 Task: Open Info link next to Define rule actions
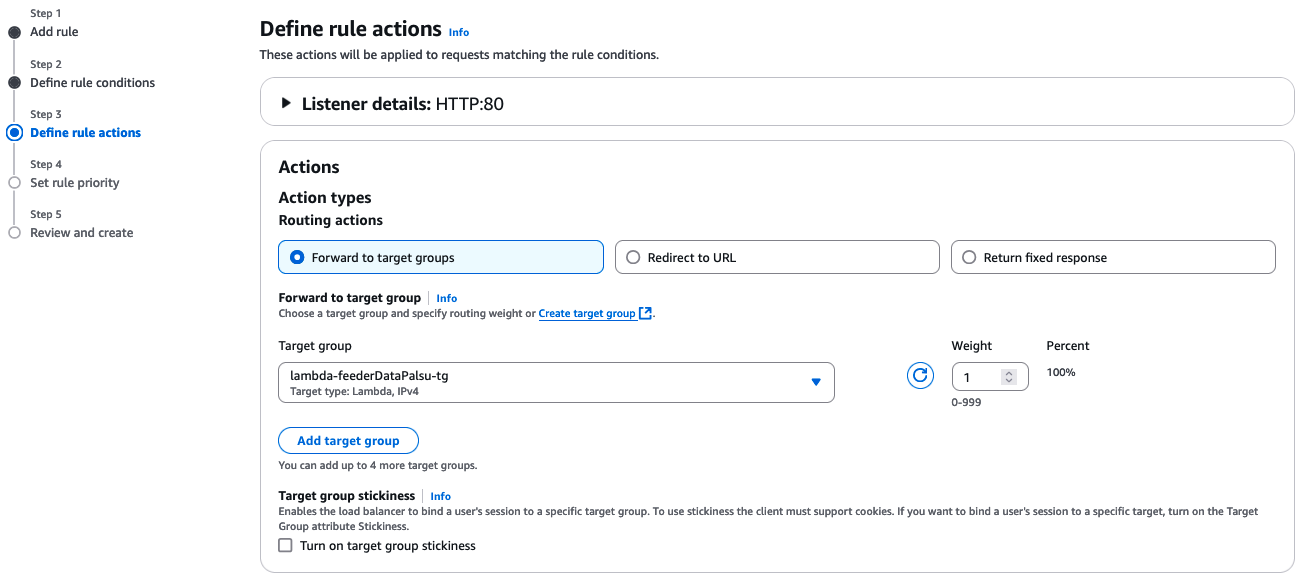click(459, 32)
